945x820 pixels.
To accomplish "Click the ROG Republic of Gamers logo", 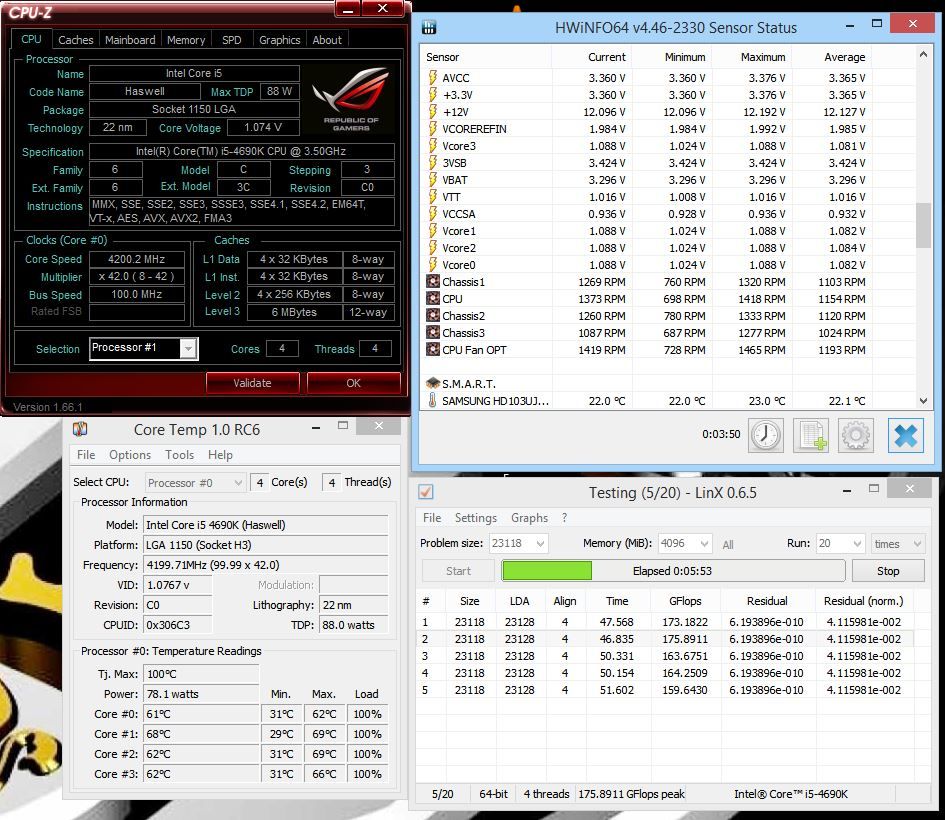I will coord(350,98).
